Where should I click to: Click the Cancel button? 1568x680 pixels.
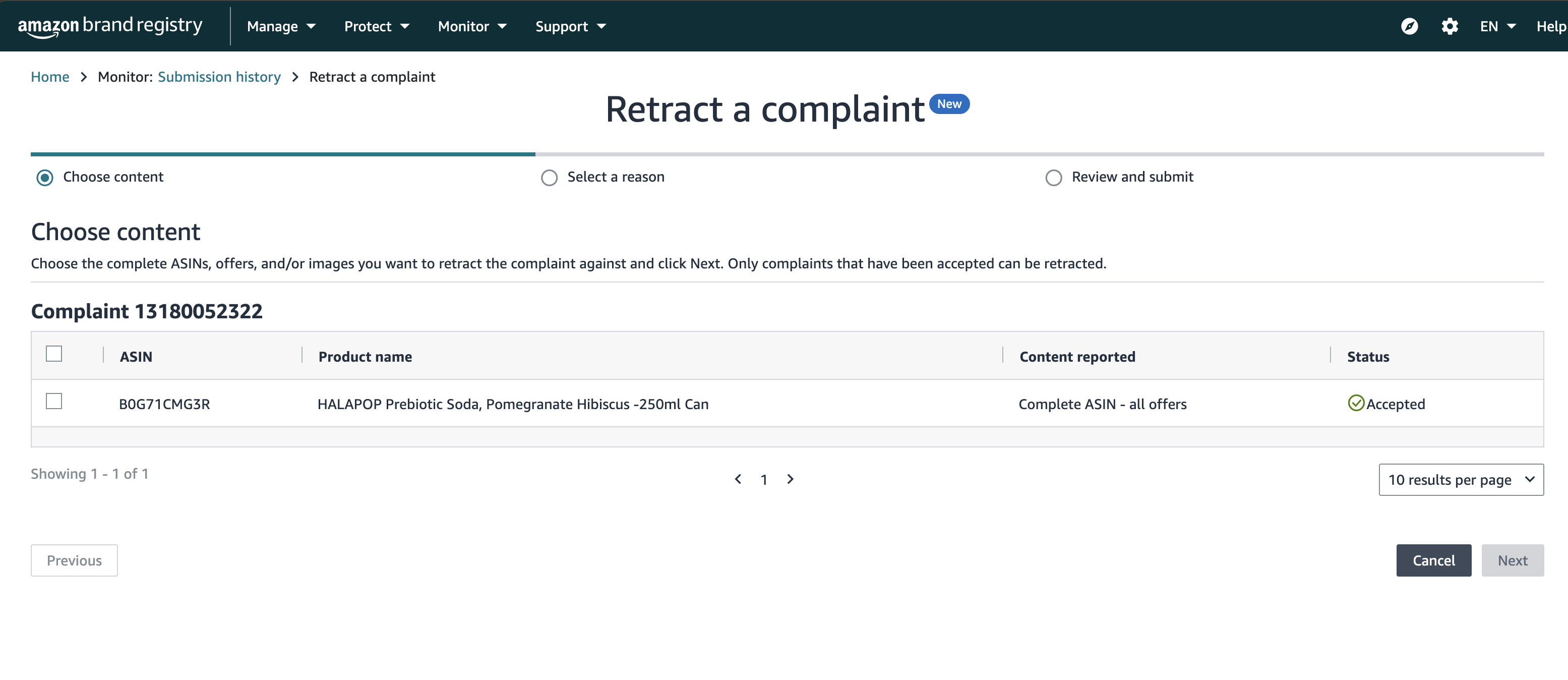pos(1433,560)
